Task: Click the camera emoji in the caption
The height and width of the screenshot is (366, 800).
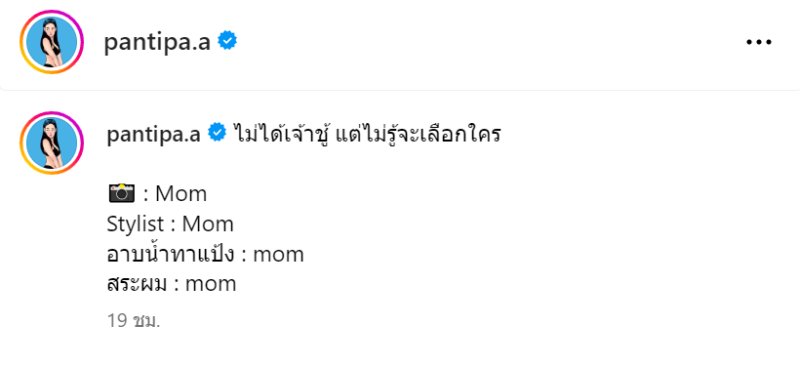Action: [x=122, y=194]
